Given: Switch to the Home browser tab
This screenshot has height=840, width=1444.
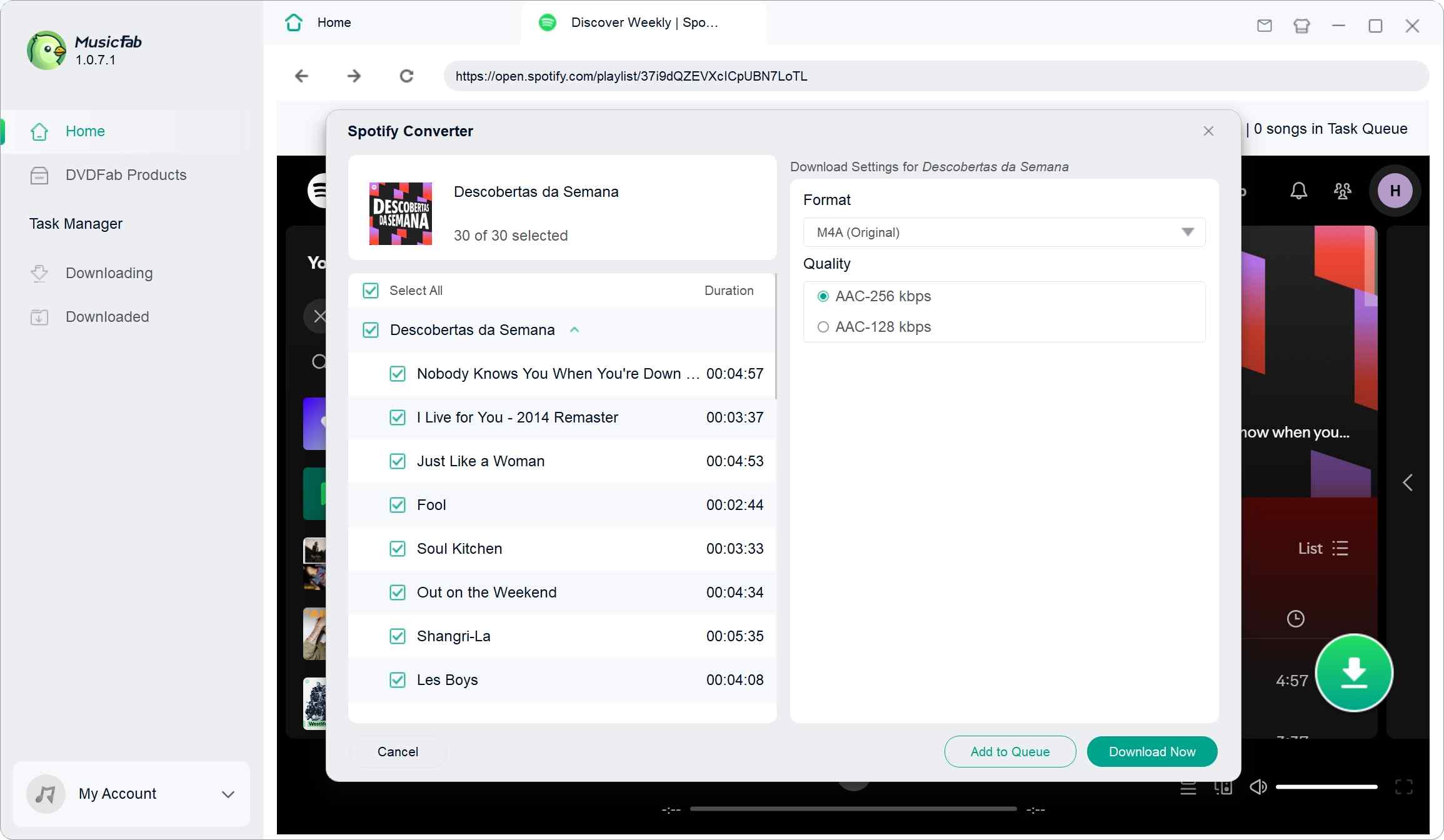Looking at the screenshot, I should (393, 22).
